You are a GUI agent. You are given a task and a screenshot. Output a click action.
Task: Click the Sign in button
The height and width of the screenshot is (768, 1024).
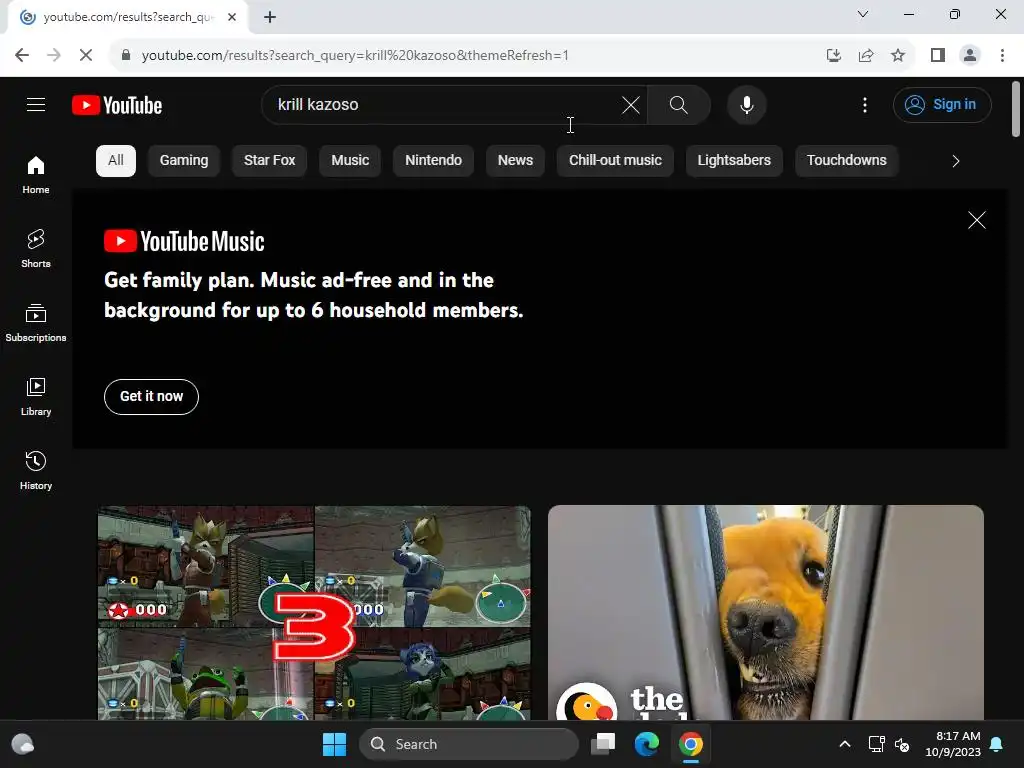click(942, 104)
